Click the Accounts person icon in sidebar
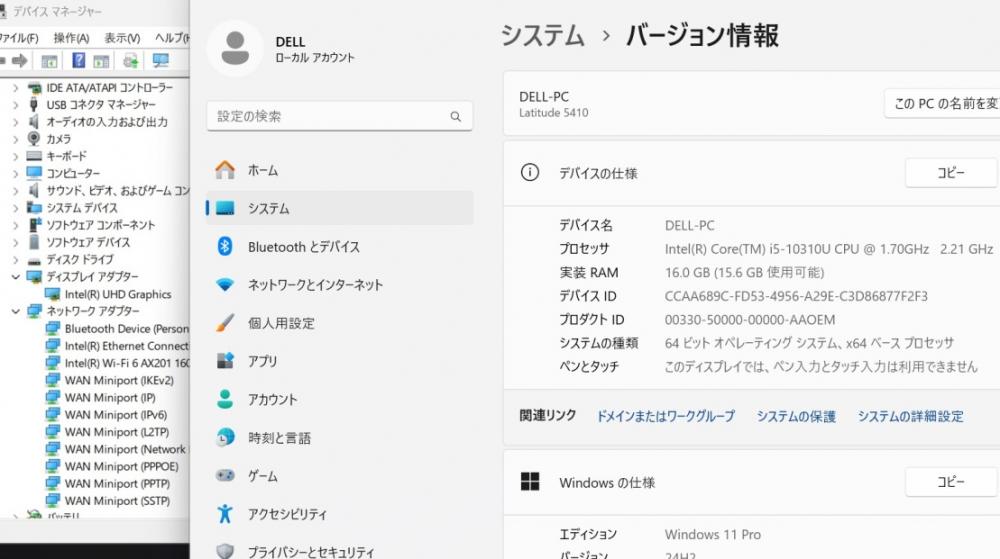The image size is (1000, 559). 224,399
